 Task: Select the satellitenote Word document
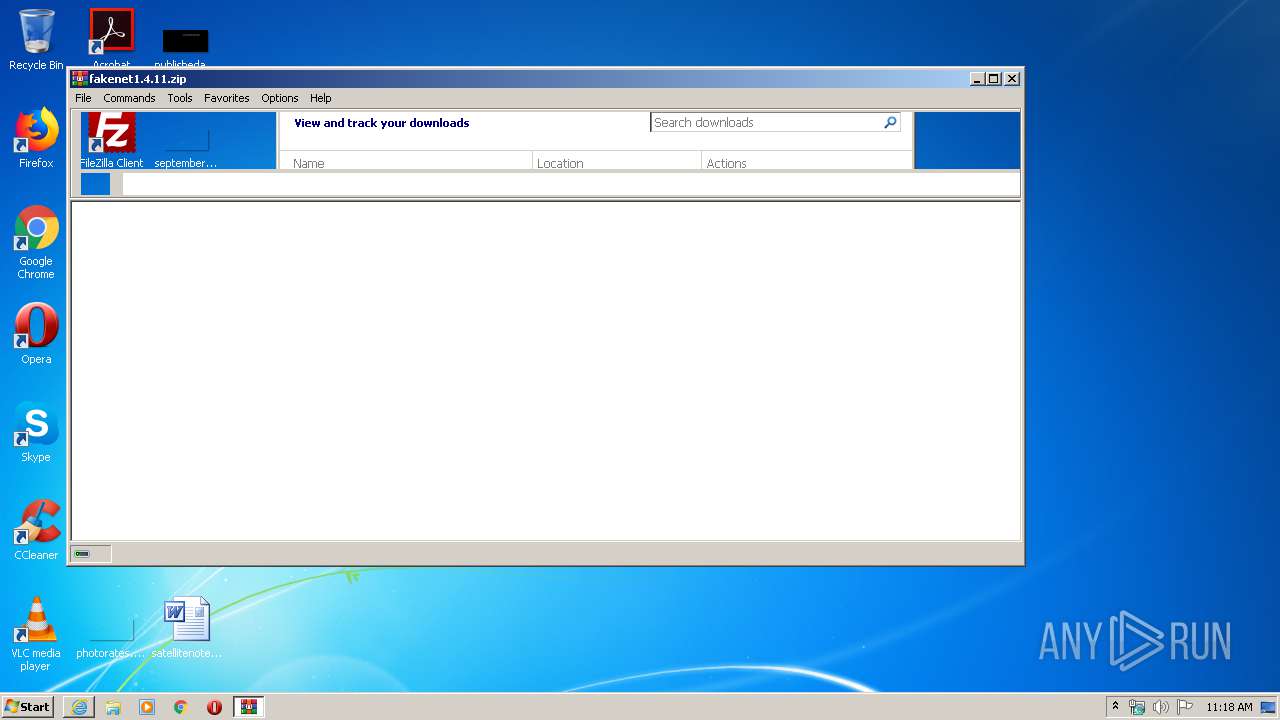(x=187, y=628)
